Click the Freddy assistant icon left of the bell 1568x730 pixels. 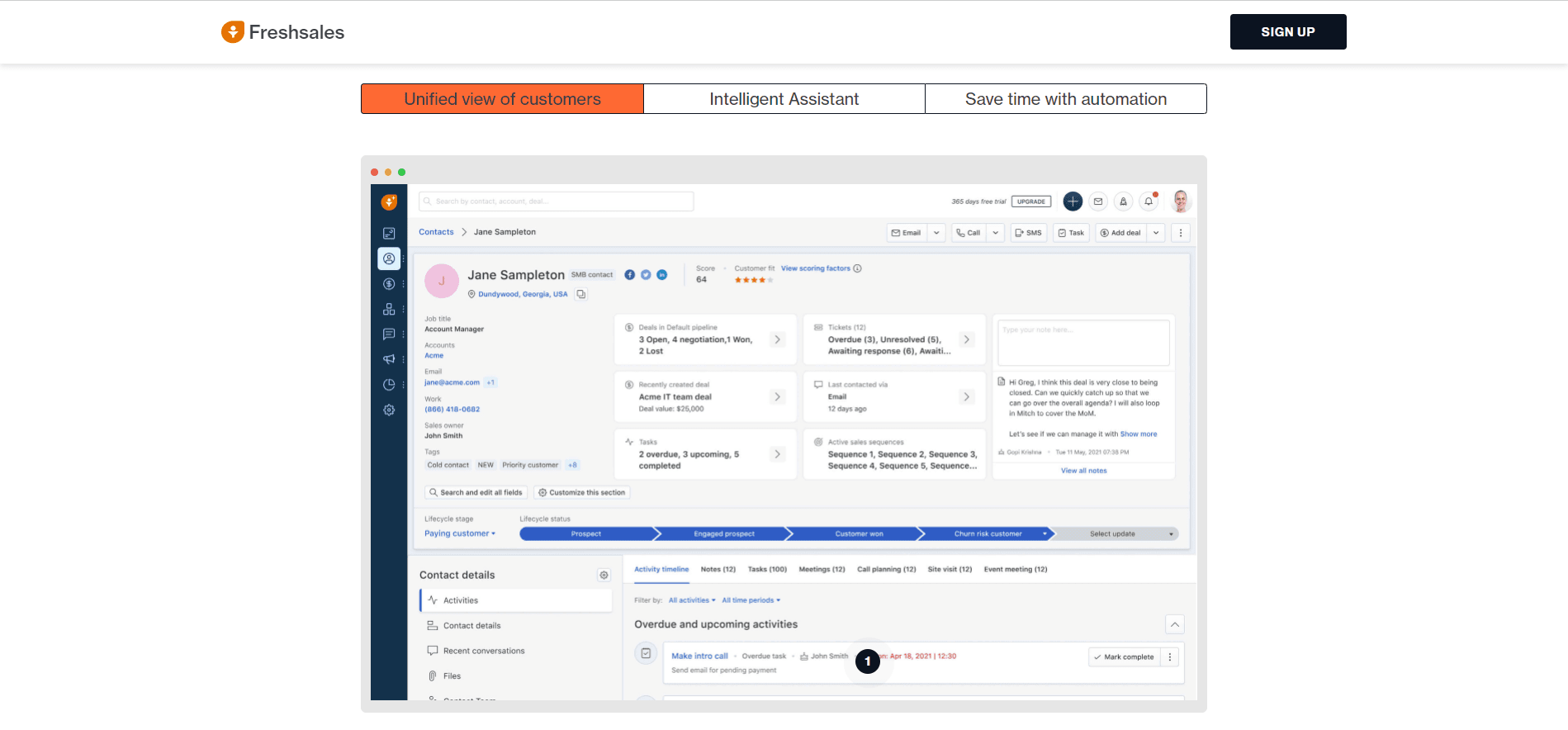[1123, 201]
